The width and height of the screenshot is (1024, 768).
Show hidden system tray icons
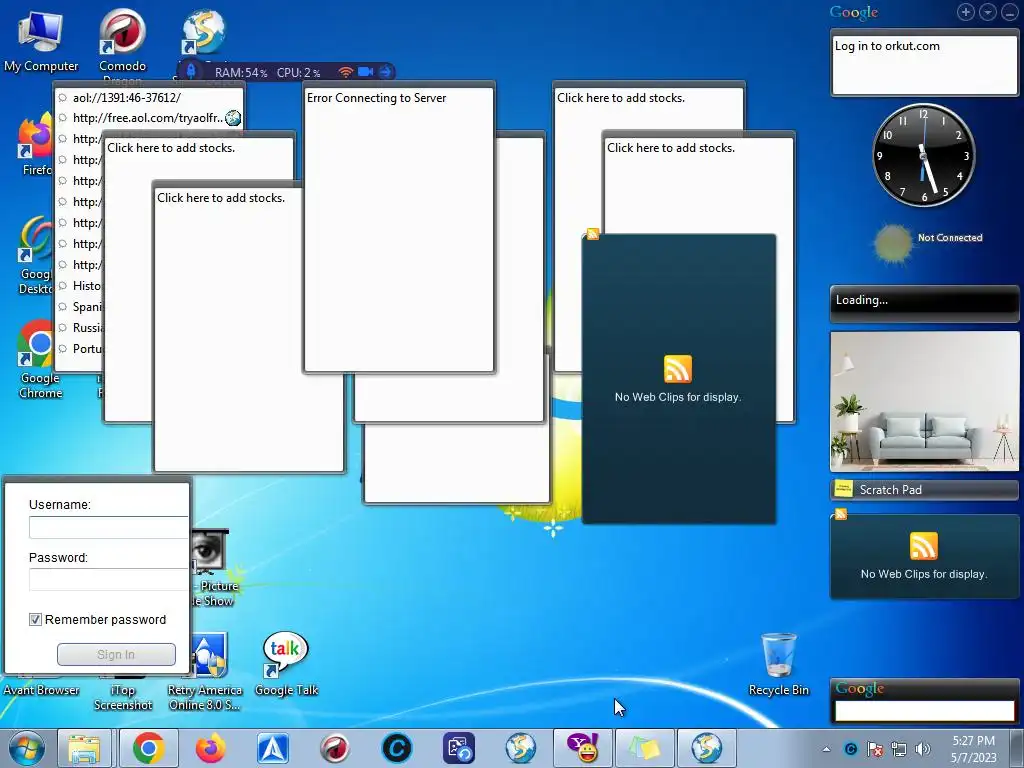point(827,749)
